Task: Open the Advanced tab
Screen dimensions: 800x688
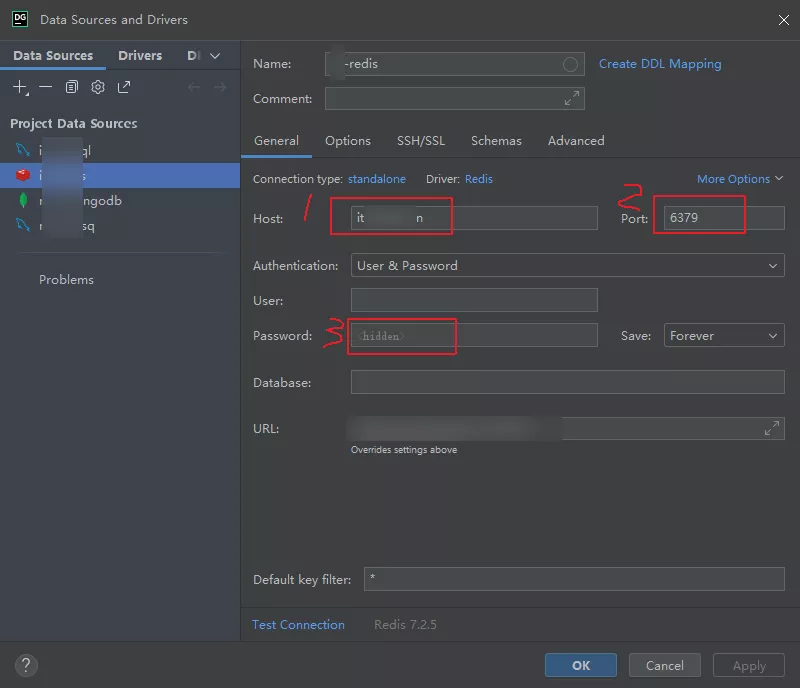Action: click(x=576, y=141)
